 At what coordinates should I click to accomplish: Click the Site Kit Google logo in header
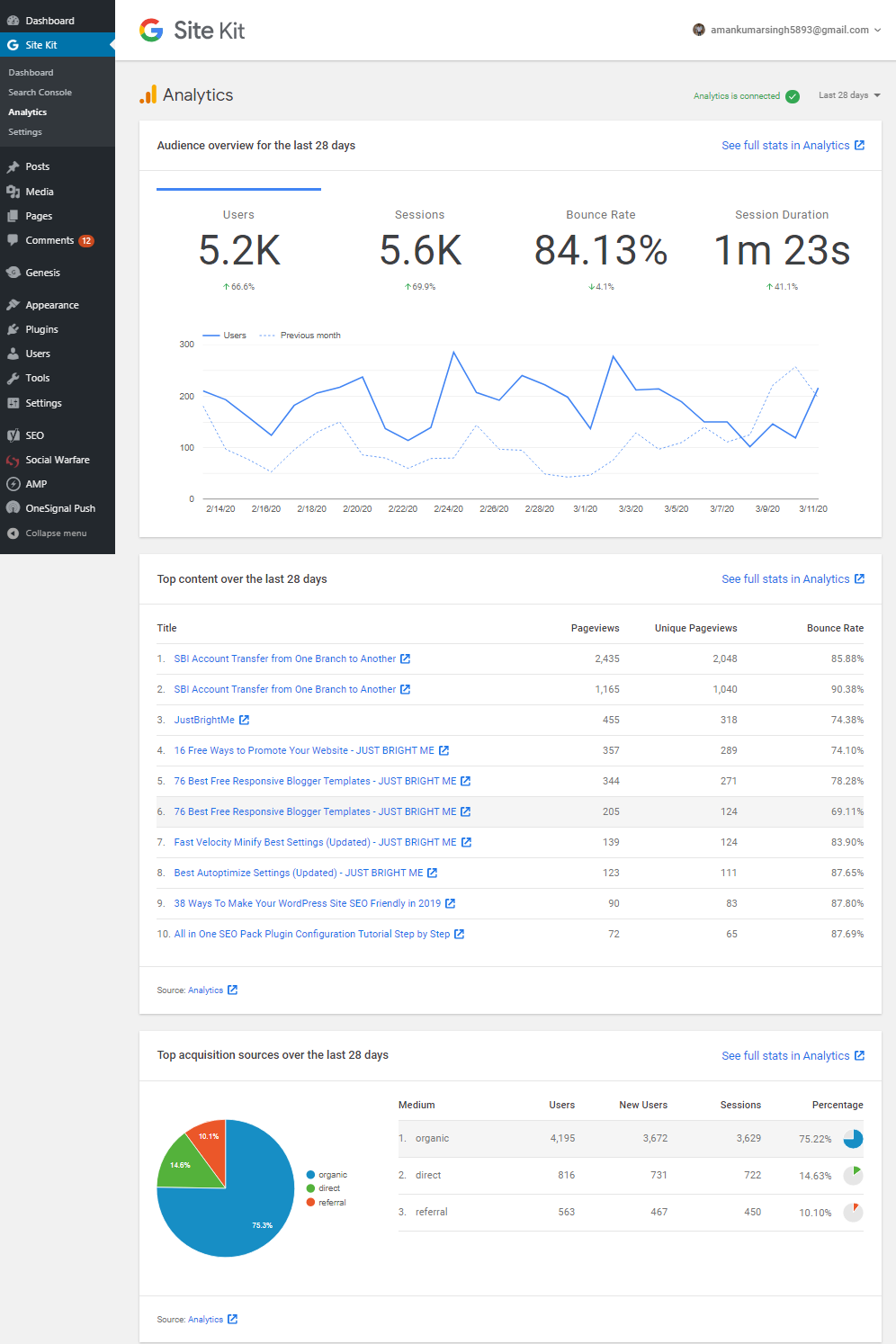[151, 31]
